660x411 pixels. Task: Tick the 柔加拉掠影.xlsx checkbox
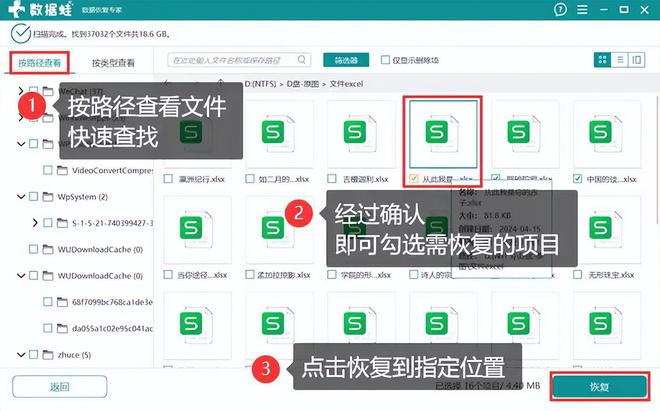[250, 275]
